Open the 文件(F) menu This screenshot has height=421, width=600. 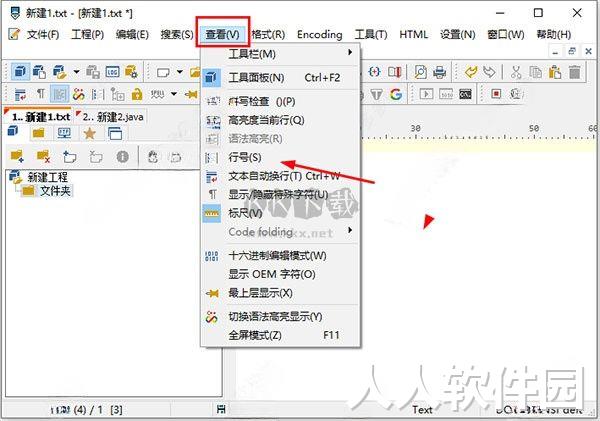(x=43, y=34)
